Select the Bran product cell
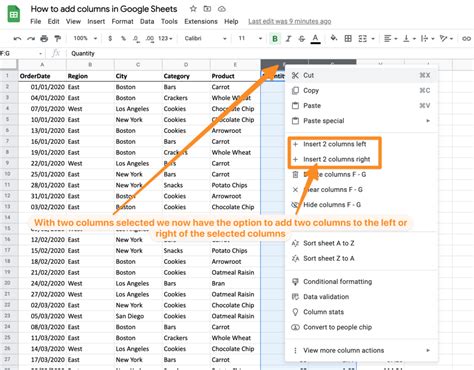This screenshot has width=474, height=370. click(235, 283)
